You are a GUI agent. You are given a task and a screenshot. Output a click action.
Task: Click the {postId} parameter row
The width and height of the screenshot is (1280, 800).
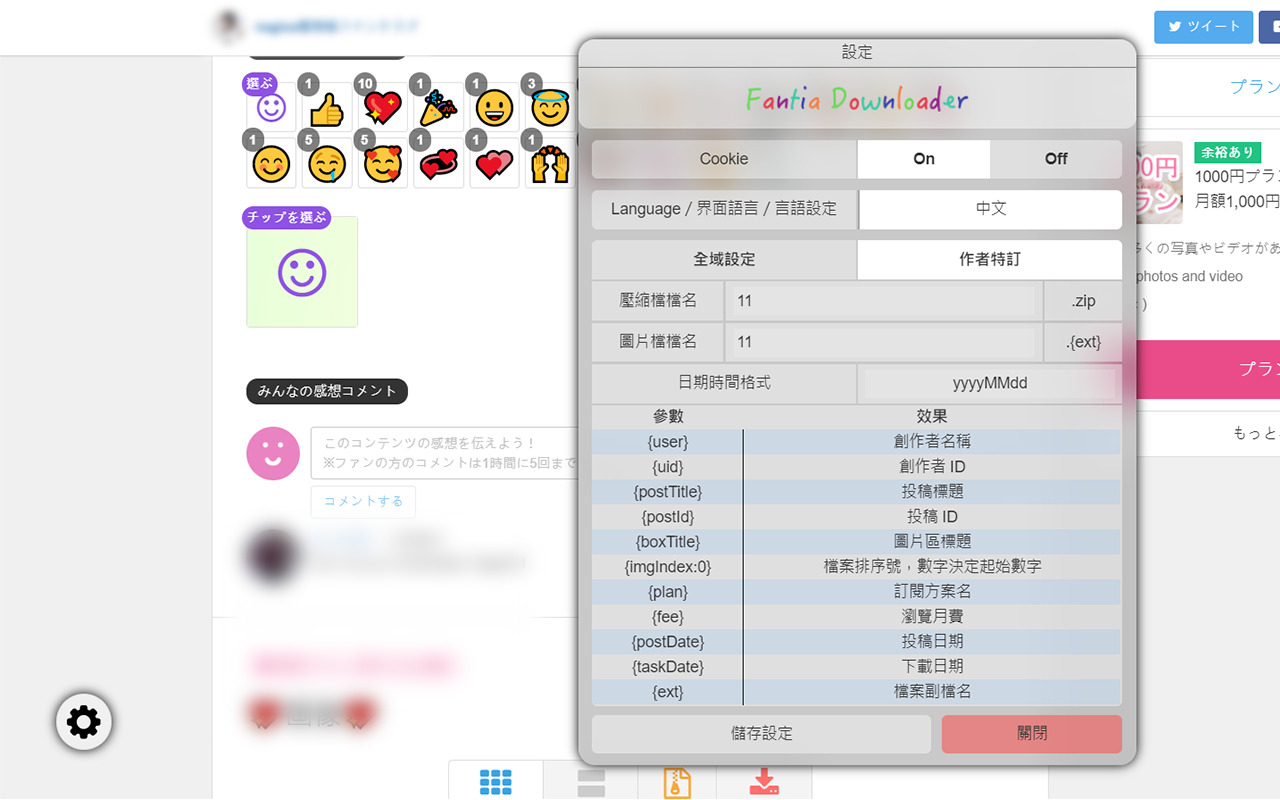point(857,517)
